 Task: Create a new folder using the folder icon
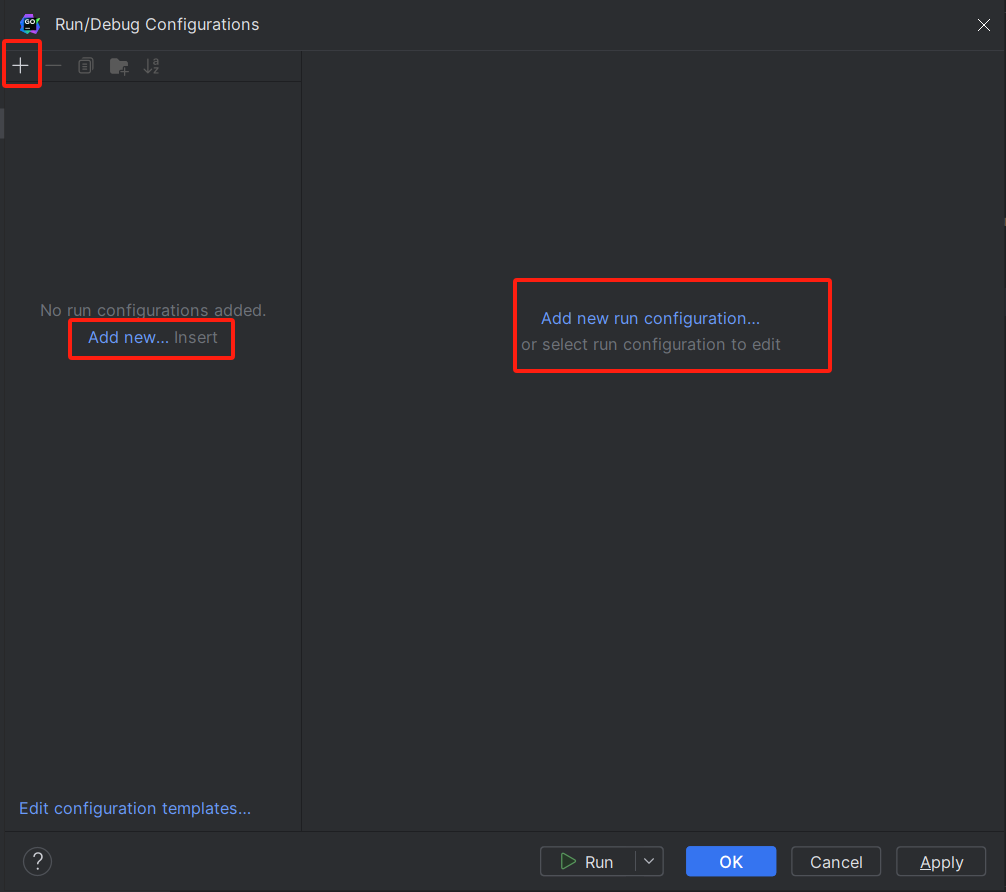(119, 65)
